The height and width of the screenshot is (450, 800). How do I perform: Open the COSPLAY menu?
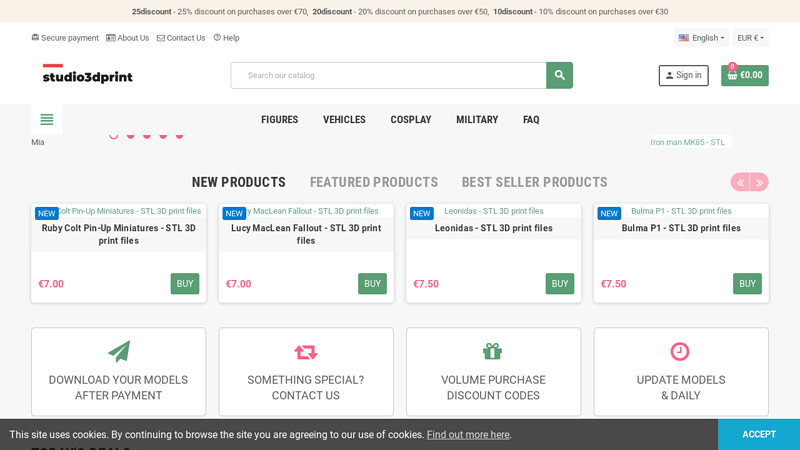coord(411,119)
